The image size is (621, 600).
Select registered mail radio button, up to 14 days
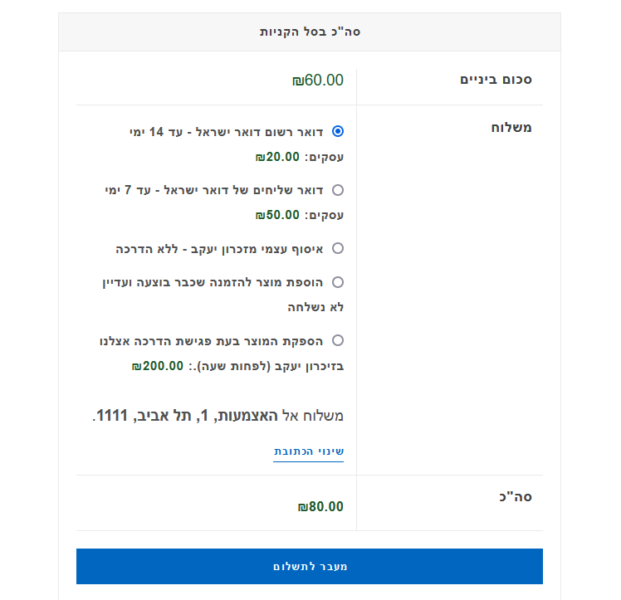pyautogui.click(x=337, y=131)
